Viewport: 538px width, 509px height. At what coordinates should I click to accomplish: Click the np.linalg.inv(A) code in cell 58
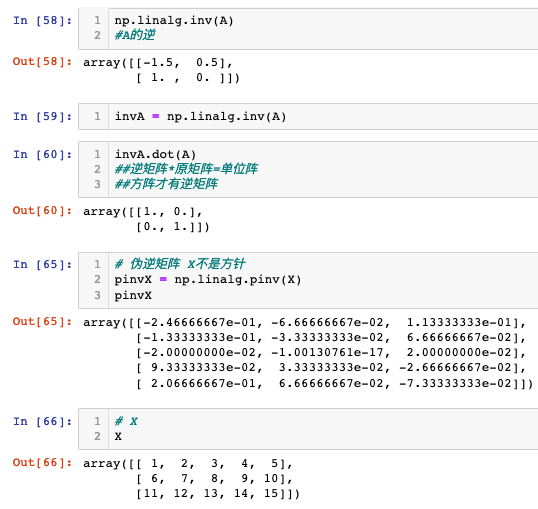pos(174,21)
